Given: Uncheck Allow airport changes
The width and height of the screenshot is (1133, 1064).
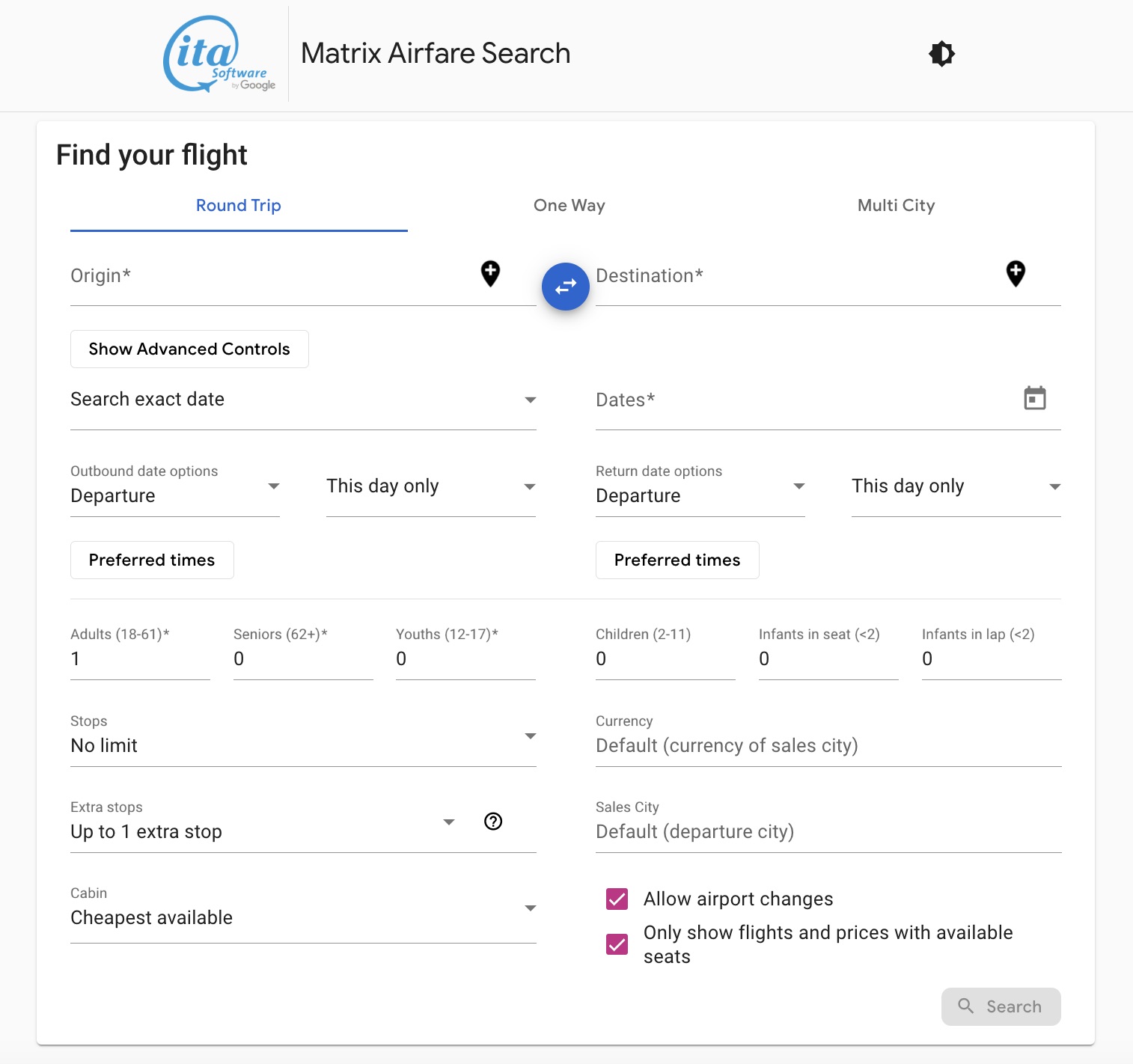Looking at the screenshot, I should [617, 899].
